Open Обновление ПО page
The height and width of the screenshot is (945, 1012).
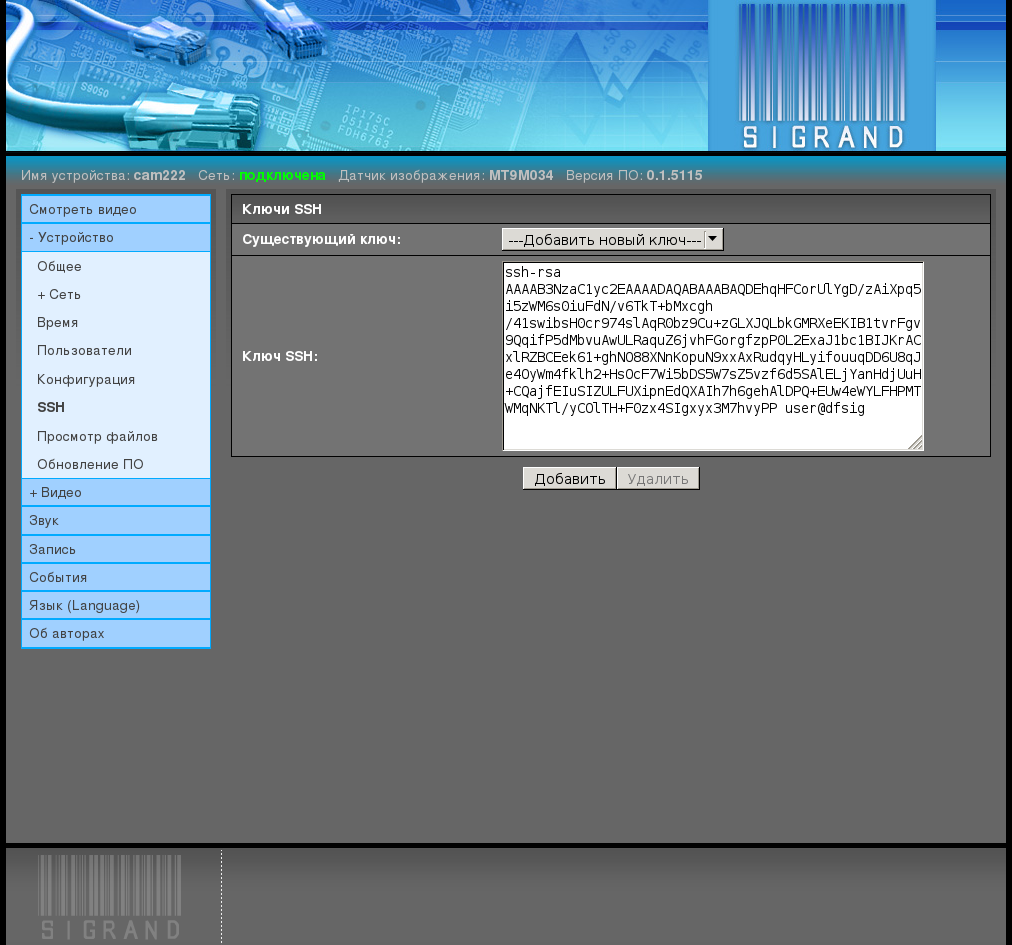click(90, 464)
